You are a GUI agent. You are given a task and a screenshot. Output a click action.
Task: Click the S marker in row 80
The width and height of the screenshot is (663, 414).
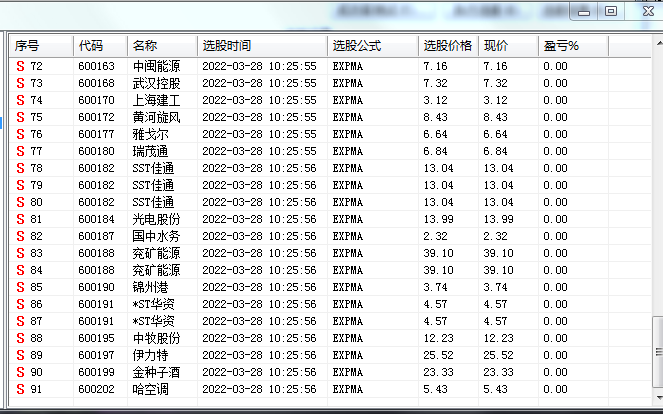coord(20,202)
